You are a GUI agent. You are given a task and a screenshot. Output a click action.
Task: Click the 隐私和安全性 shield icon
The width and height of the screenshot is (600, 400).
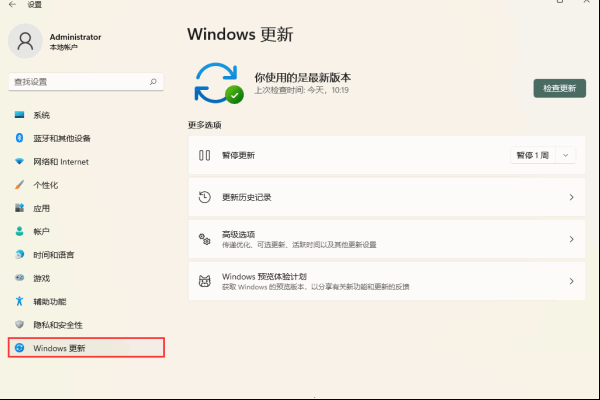(x=20, y=325)
